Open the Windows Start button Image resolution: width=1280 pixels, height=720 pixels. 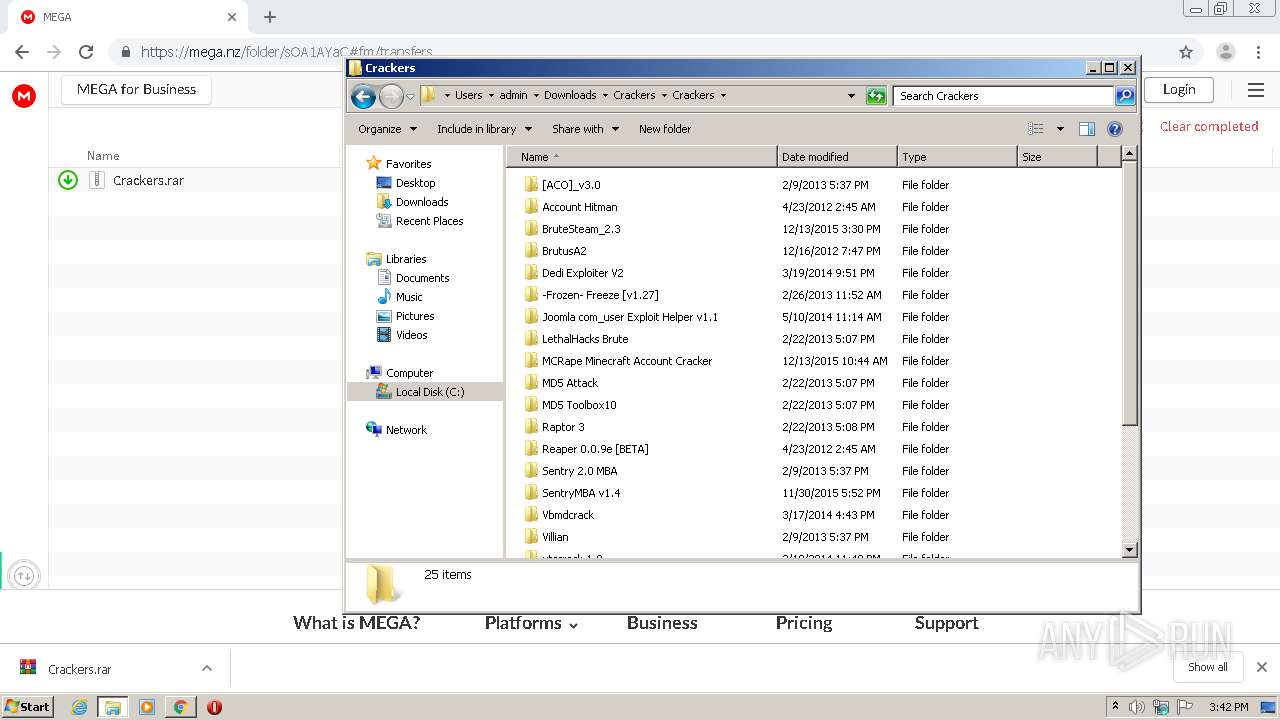[x=28, y=707]
